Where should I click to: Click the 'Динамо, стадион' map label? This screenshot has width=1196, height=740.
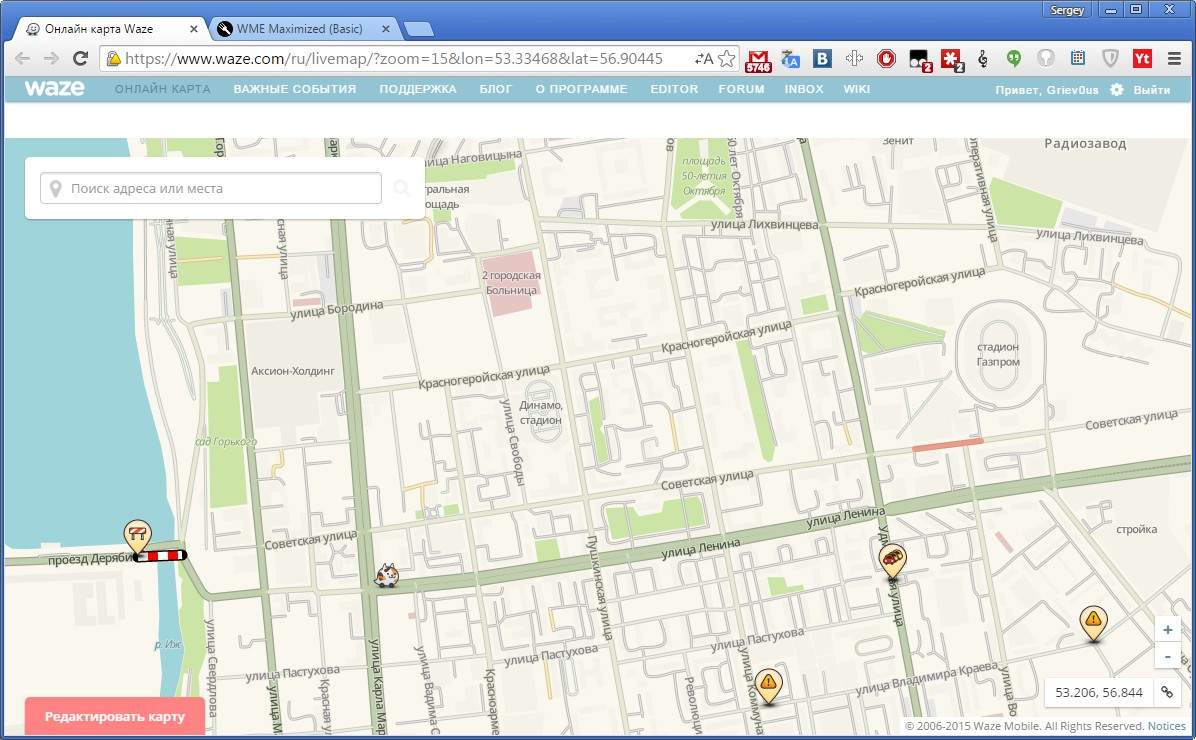coord(541,412)
